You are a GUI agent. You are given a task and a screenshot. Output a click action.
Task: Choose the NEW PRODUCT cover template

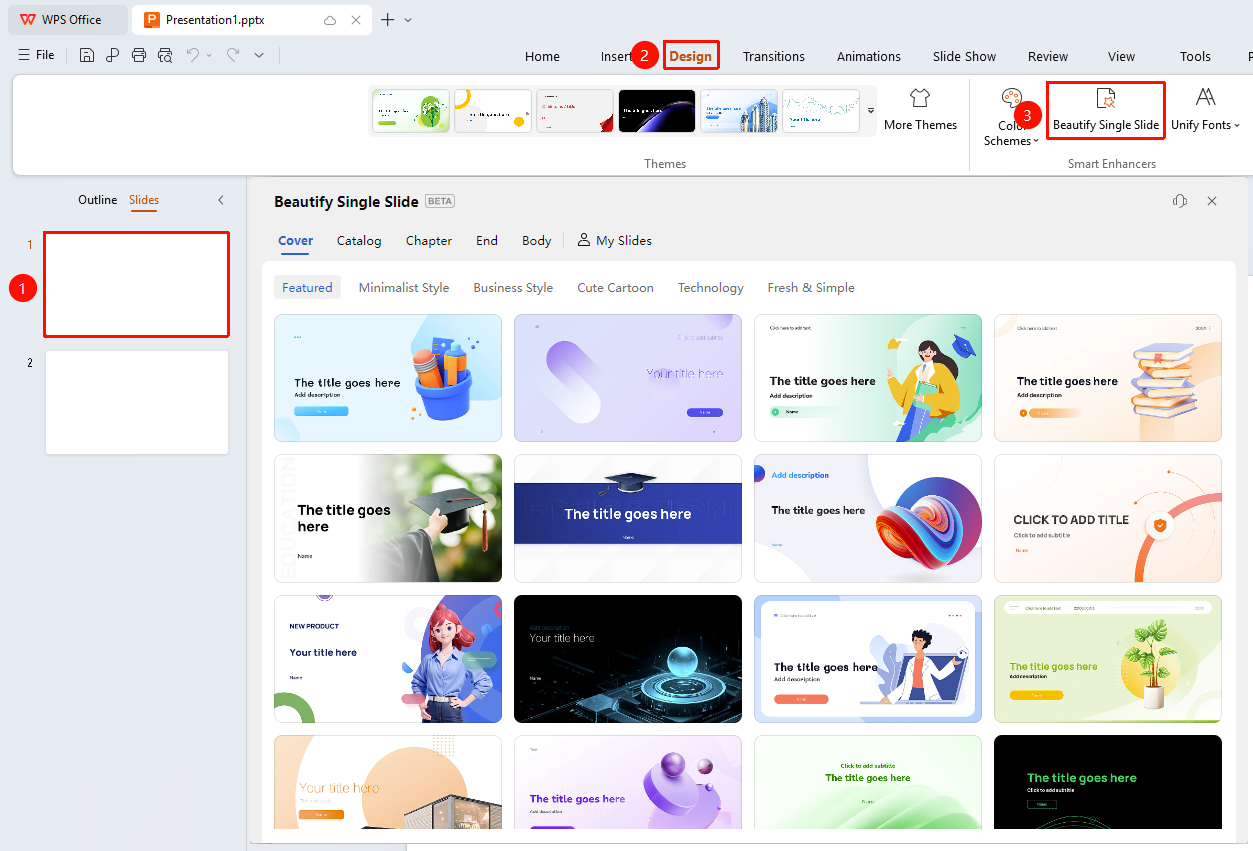point(388,659)
